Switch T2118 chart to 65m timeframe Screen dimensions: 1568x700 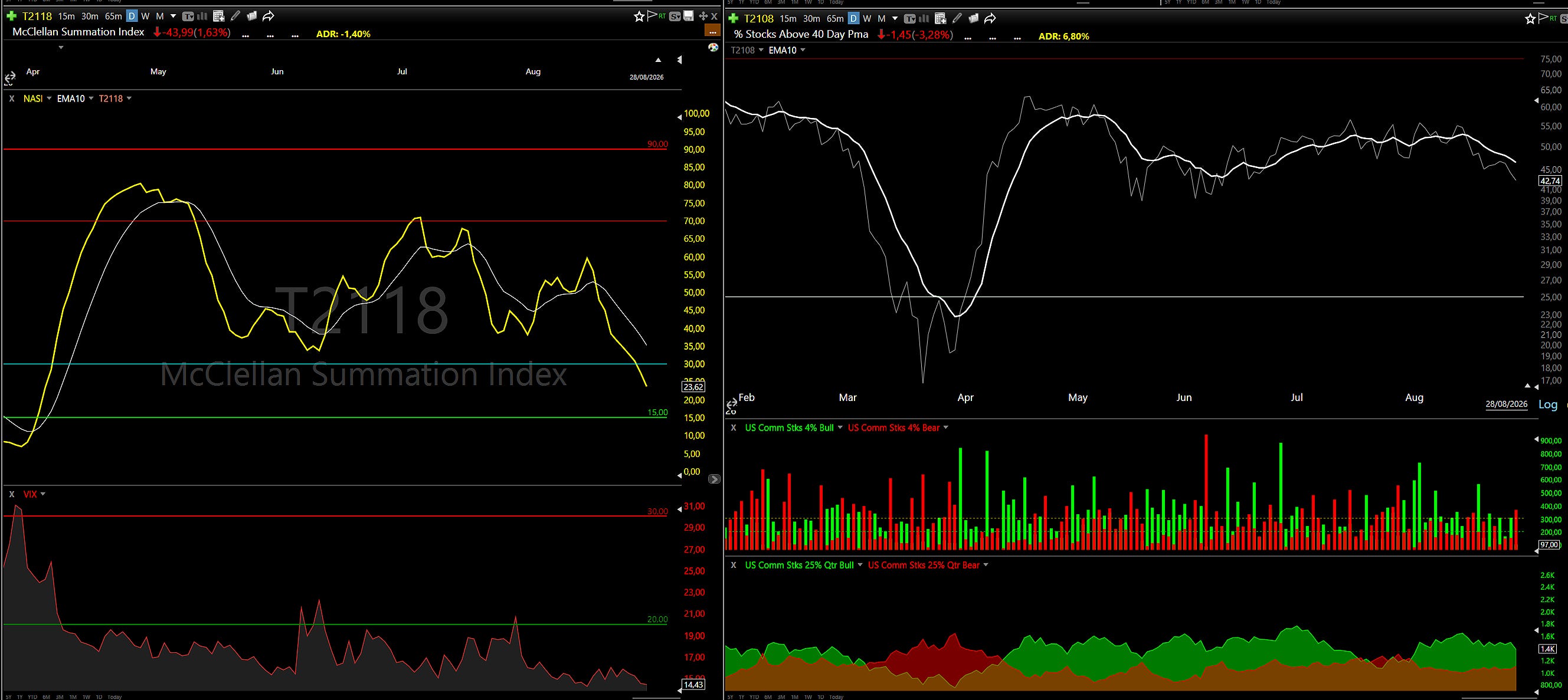click(113, 17)
